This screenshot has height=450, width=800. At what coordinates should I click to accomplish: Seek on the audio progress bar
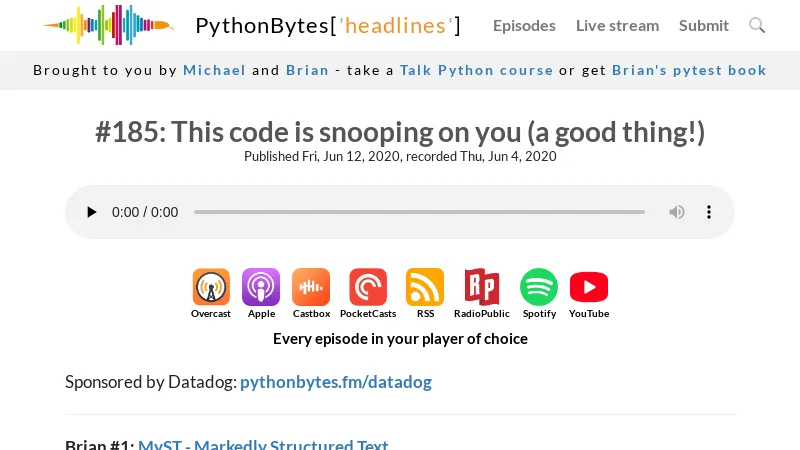[419, 212]
